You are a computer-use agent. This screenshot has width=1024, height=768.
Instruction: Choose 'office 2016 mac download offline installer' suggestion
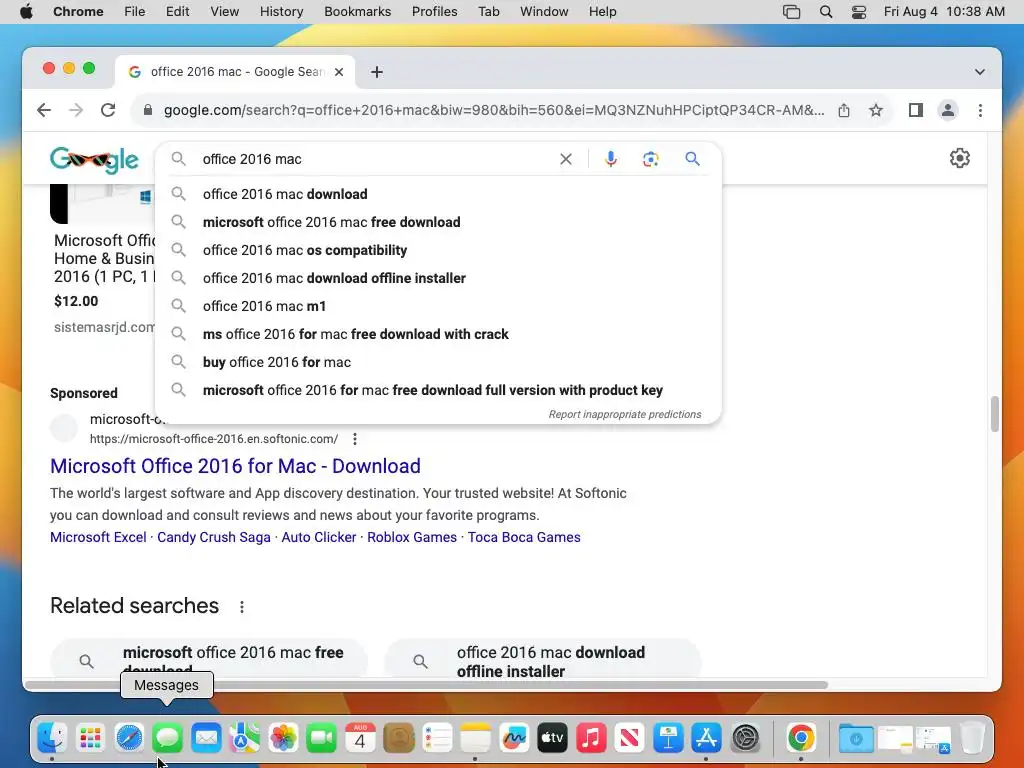click(438, 278)
